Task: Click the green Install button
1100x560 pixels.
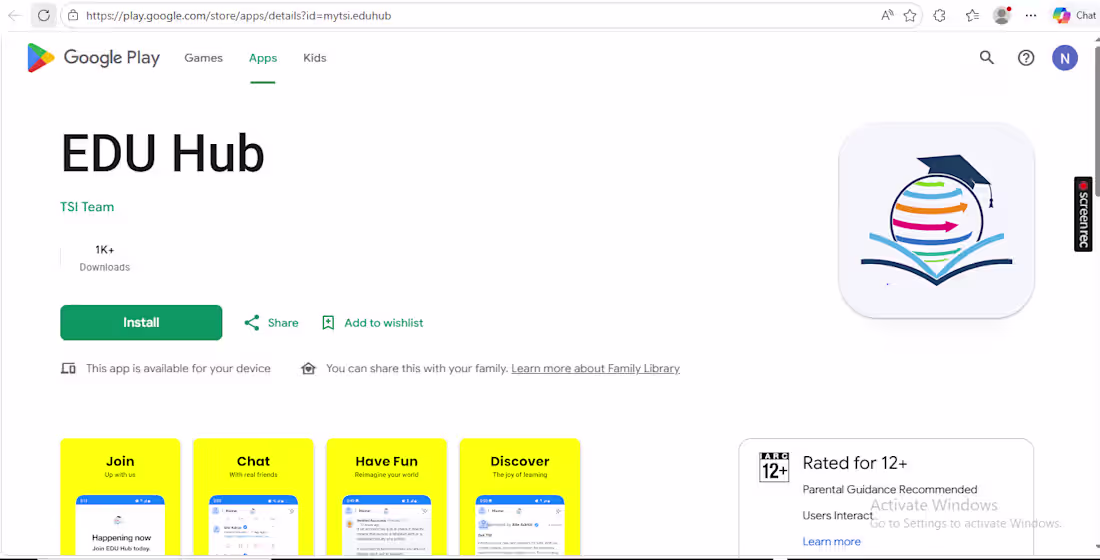Action: [141, 323]
